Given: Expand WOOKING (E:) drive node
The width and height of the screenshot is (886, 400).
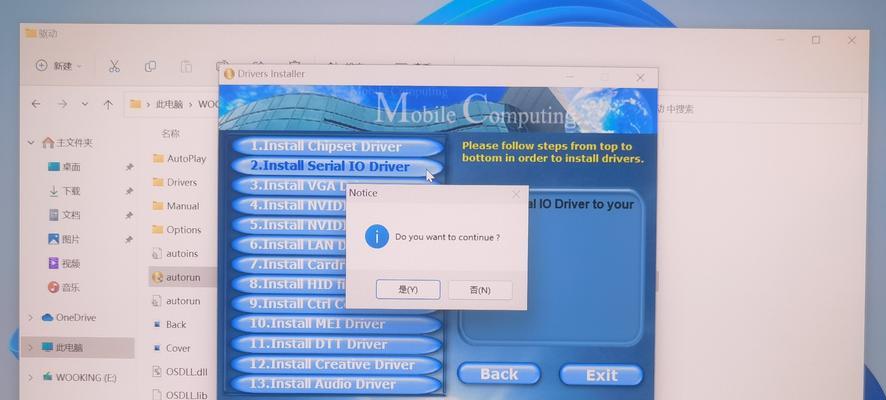Looking at the screenshot, I should [x=31, y=377].
